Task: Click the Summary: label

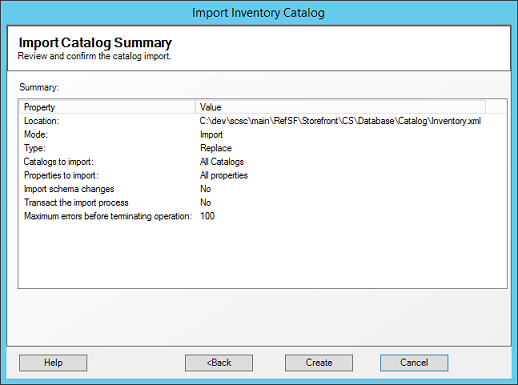Action: [x=39, y=87]
